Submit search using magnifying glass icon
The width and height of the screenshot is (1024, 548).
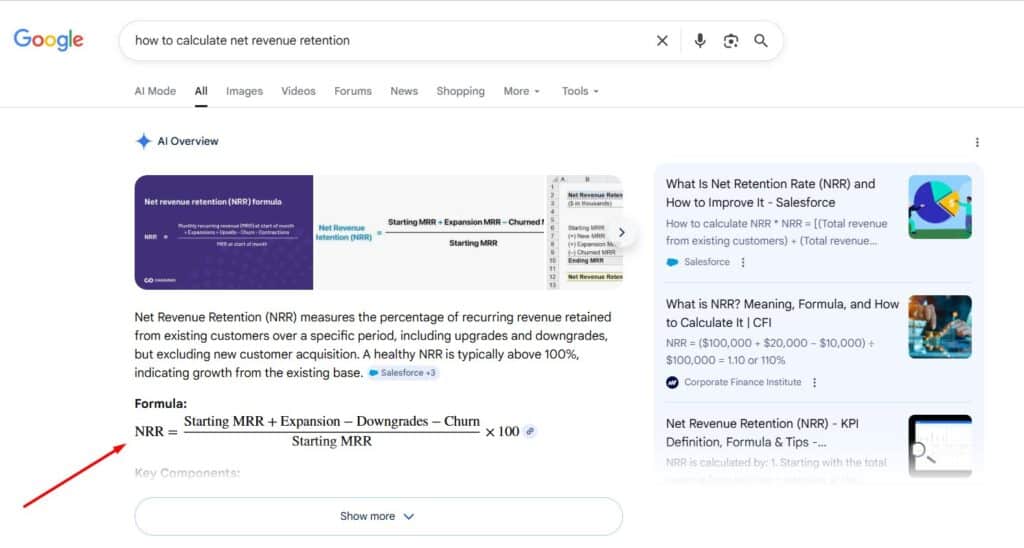point(761,40)
